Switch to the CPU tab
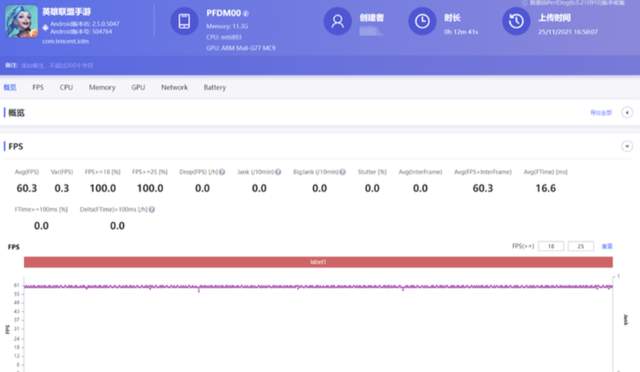The width and height of the screenshot is (640, 372). coord(66,87)
